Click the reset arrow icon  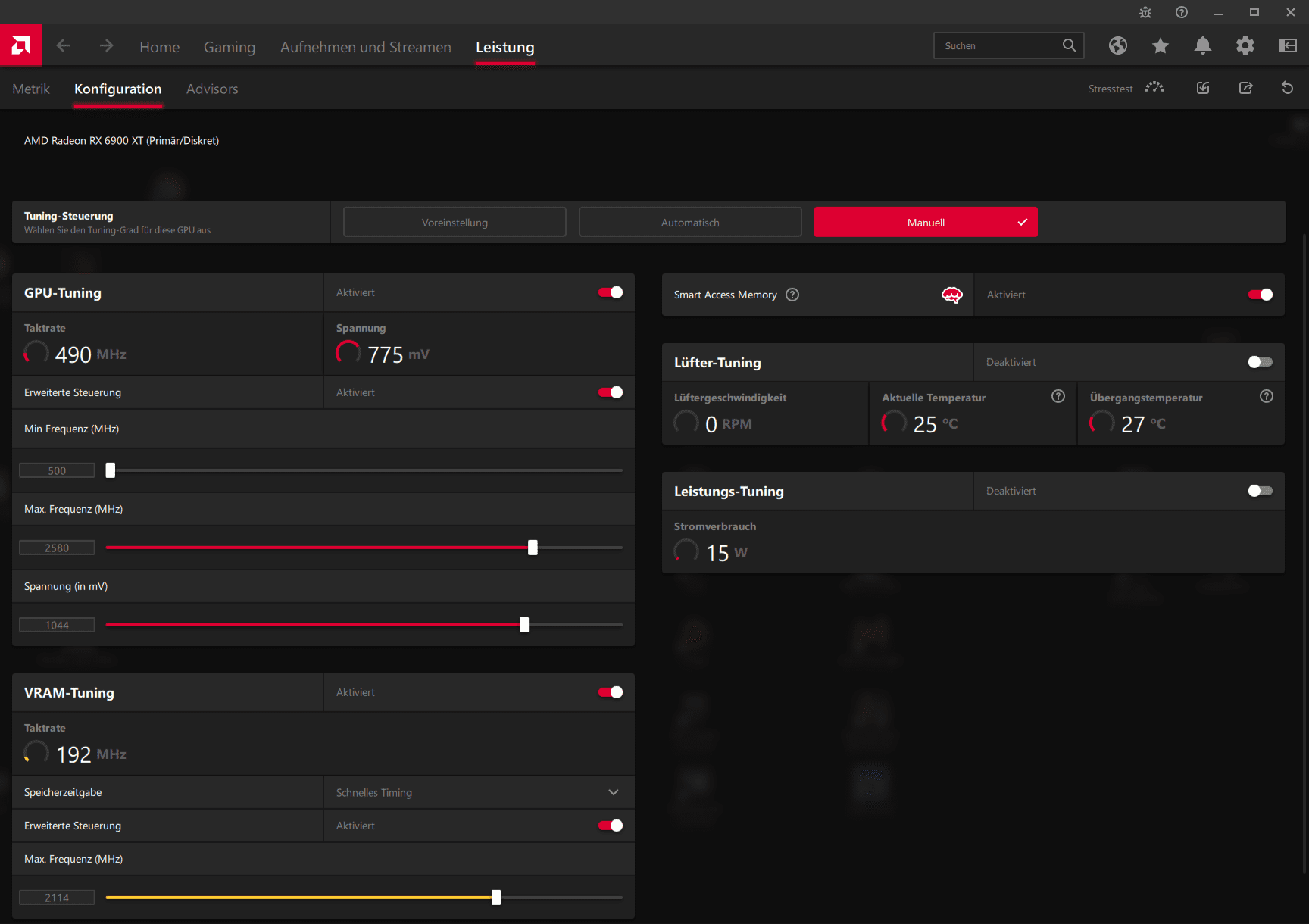tap(1287, 88)
